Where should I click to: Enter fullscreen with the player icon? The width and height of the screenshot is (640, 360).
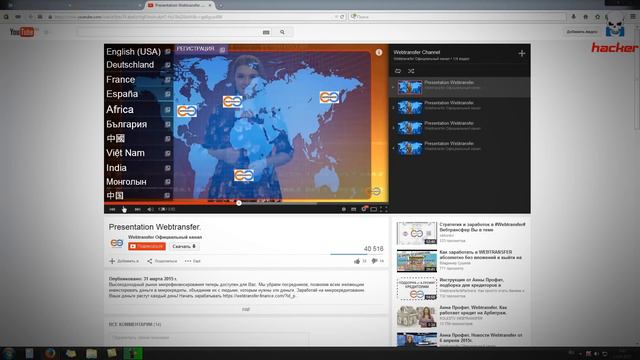tap(384, 209)
